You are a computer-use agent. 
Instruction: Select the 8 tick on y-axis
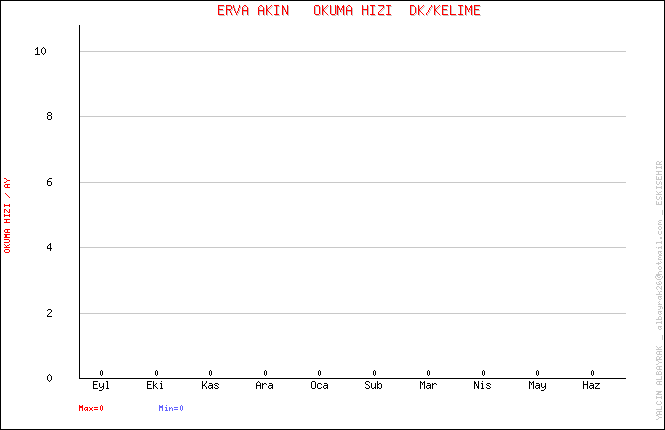click(47, 117)
